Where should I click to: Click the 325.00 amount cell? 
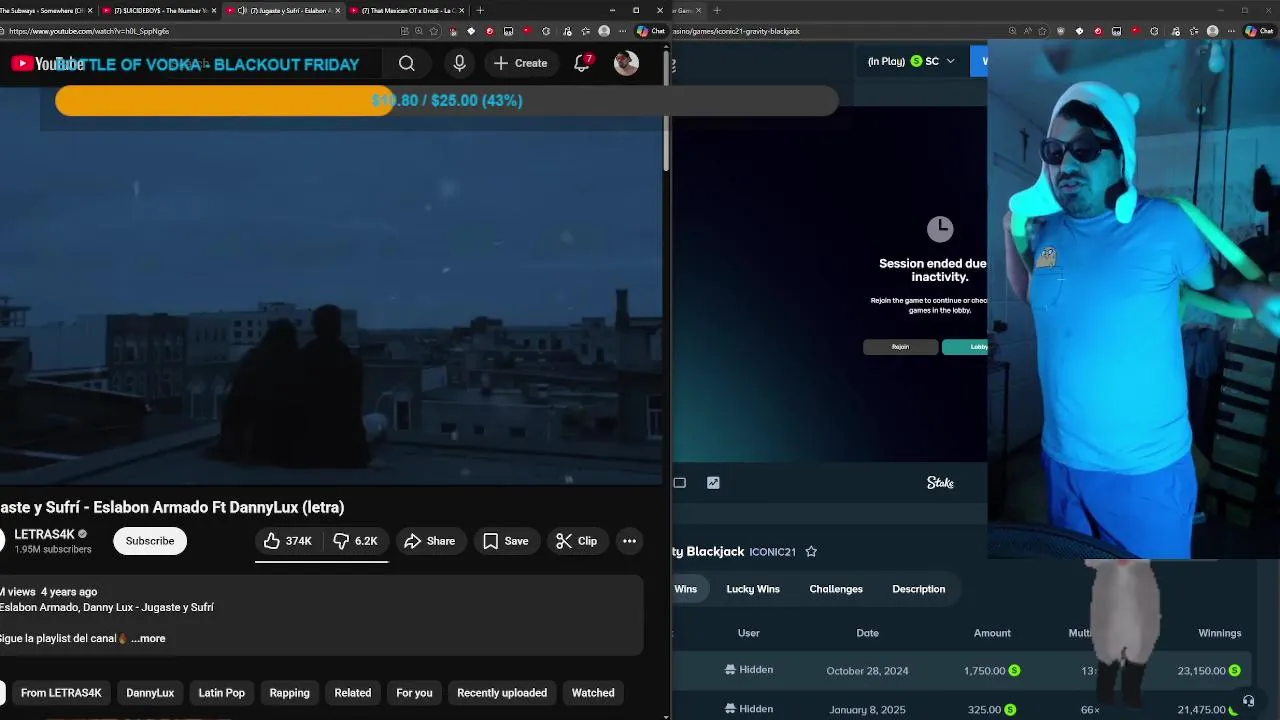click(x=992, y=710)
